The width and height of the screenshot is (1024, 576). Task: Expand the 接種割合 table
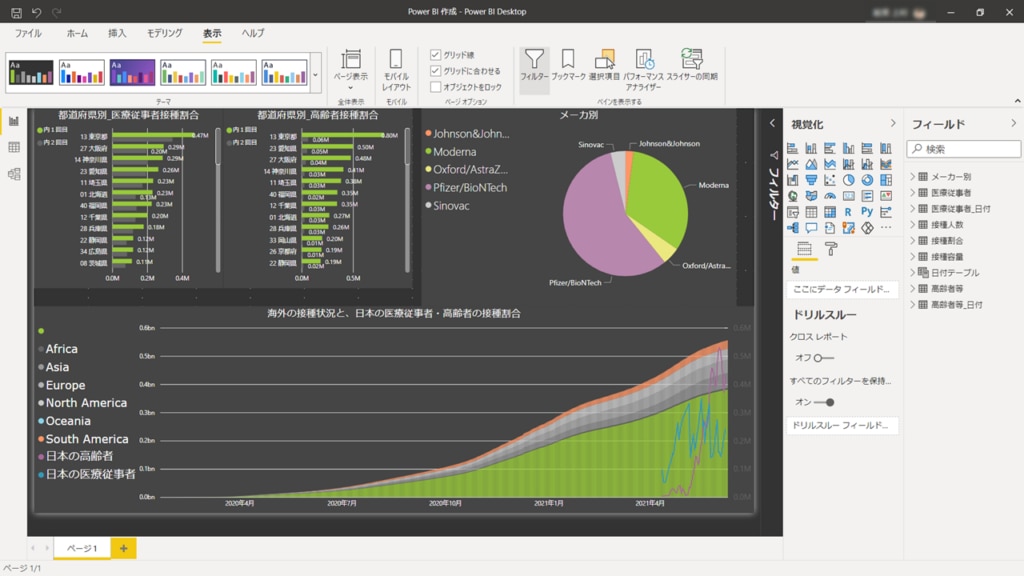click(913, 240)
